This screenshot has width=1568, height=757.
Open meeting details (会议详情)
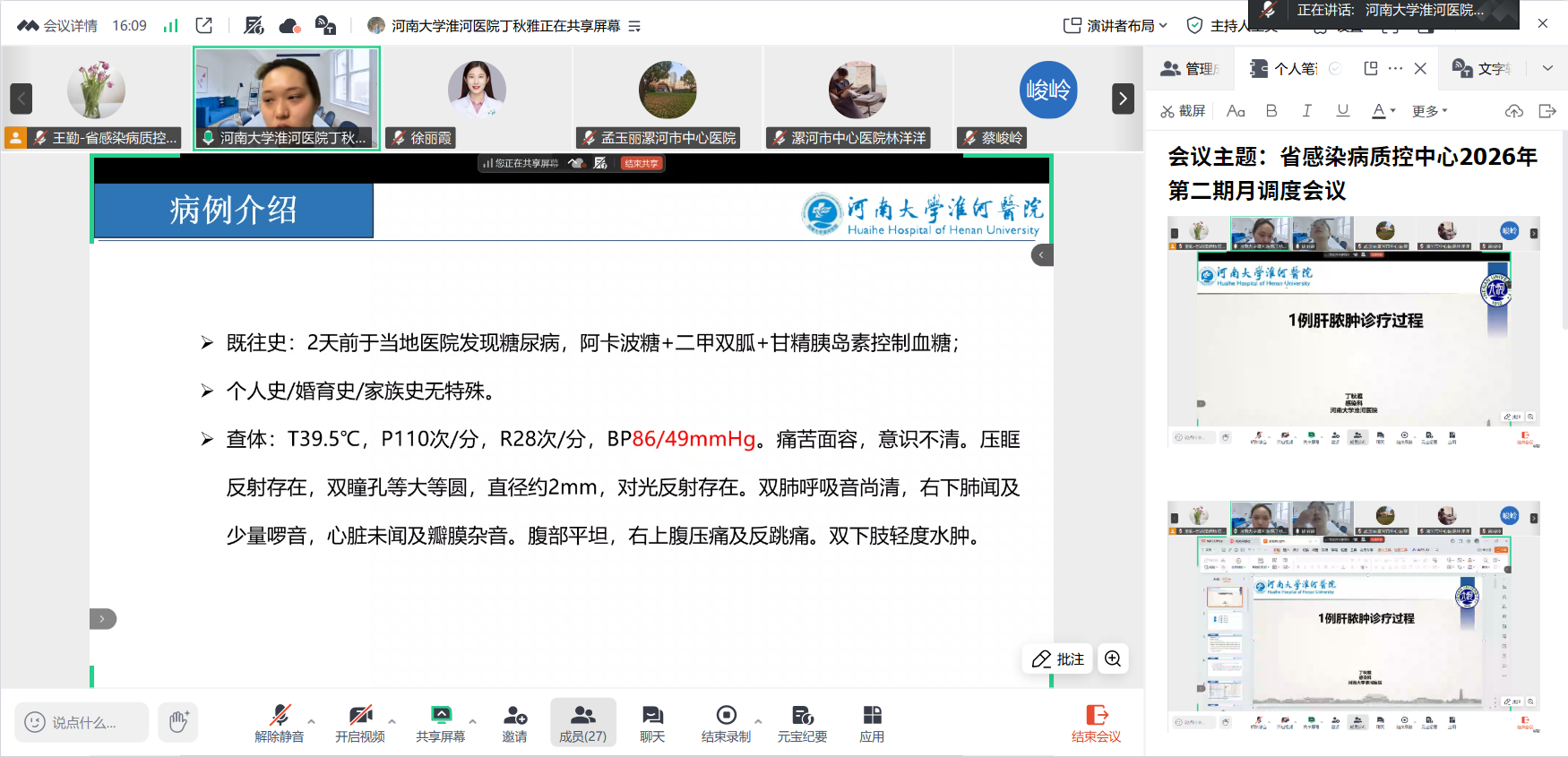click(57, 26)
